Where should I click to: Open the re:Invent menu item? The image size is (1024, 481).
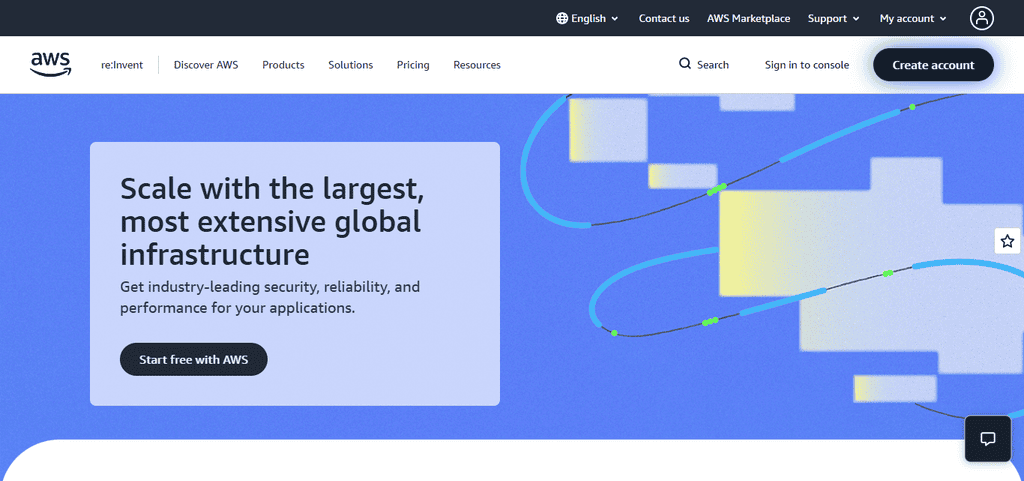121,65
